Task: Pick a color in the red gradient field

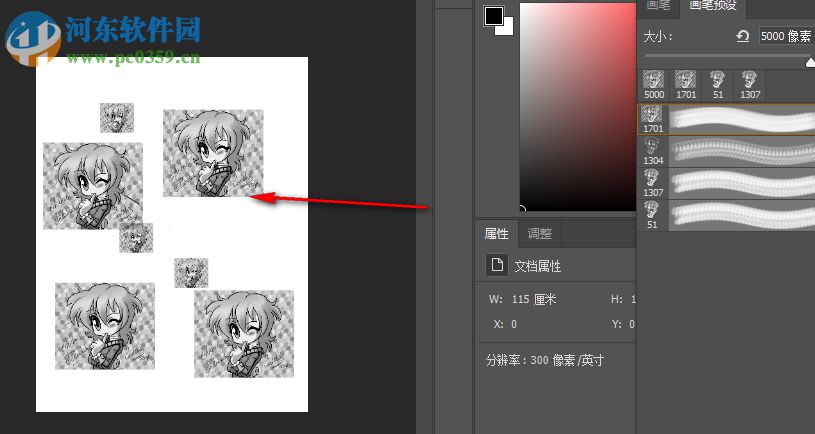Action: (x=578, y=107)
